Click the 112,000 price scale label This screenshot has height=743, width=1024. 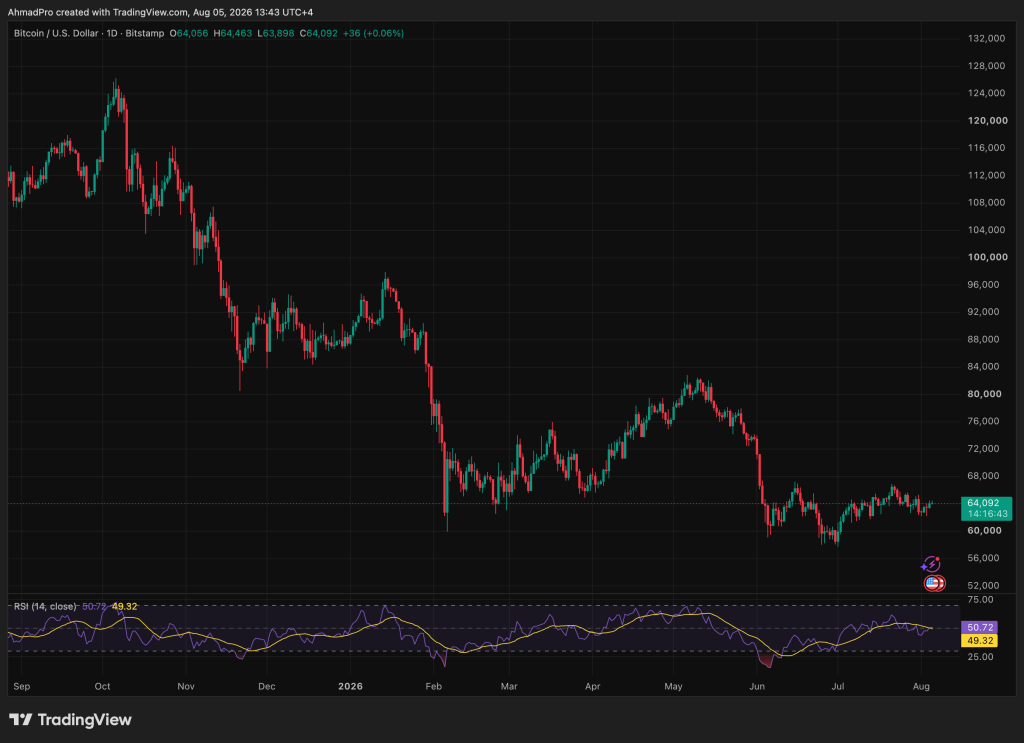(x=986, y=175)
